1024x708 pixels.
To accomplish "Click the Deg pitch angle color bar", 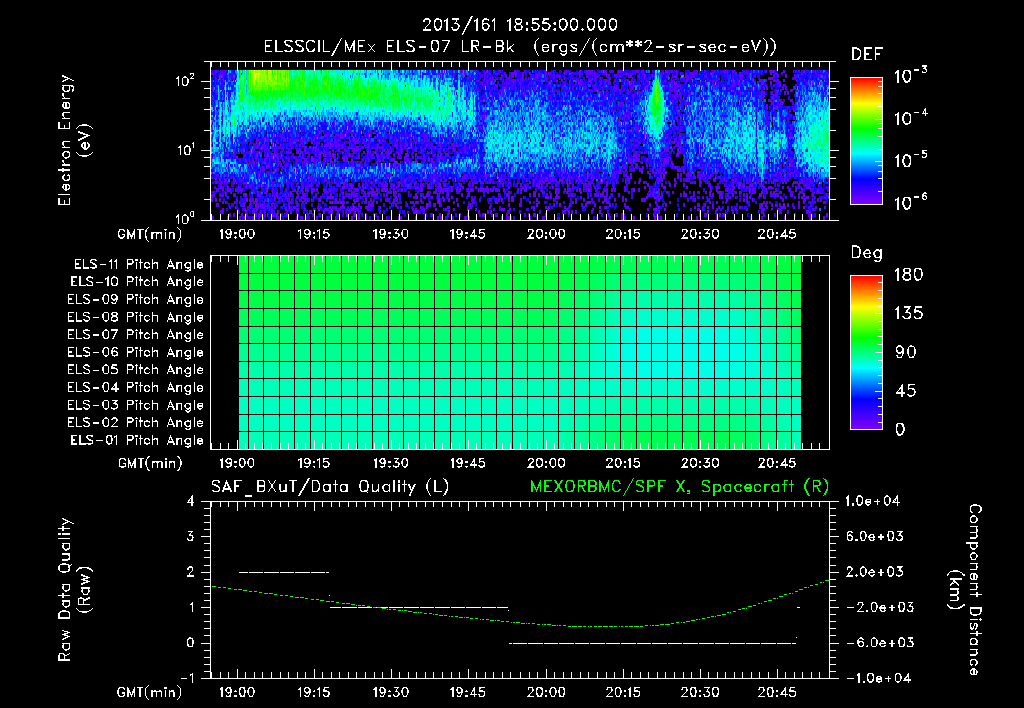I will pos(866,352).
